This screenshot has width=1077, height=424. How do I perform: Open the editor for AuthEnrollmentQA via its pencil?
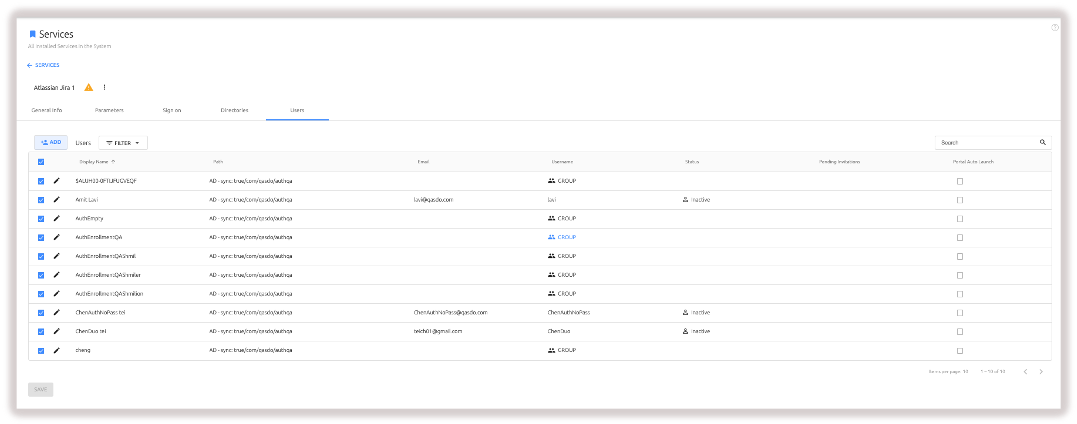point(57,237)
